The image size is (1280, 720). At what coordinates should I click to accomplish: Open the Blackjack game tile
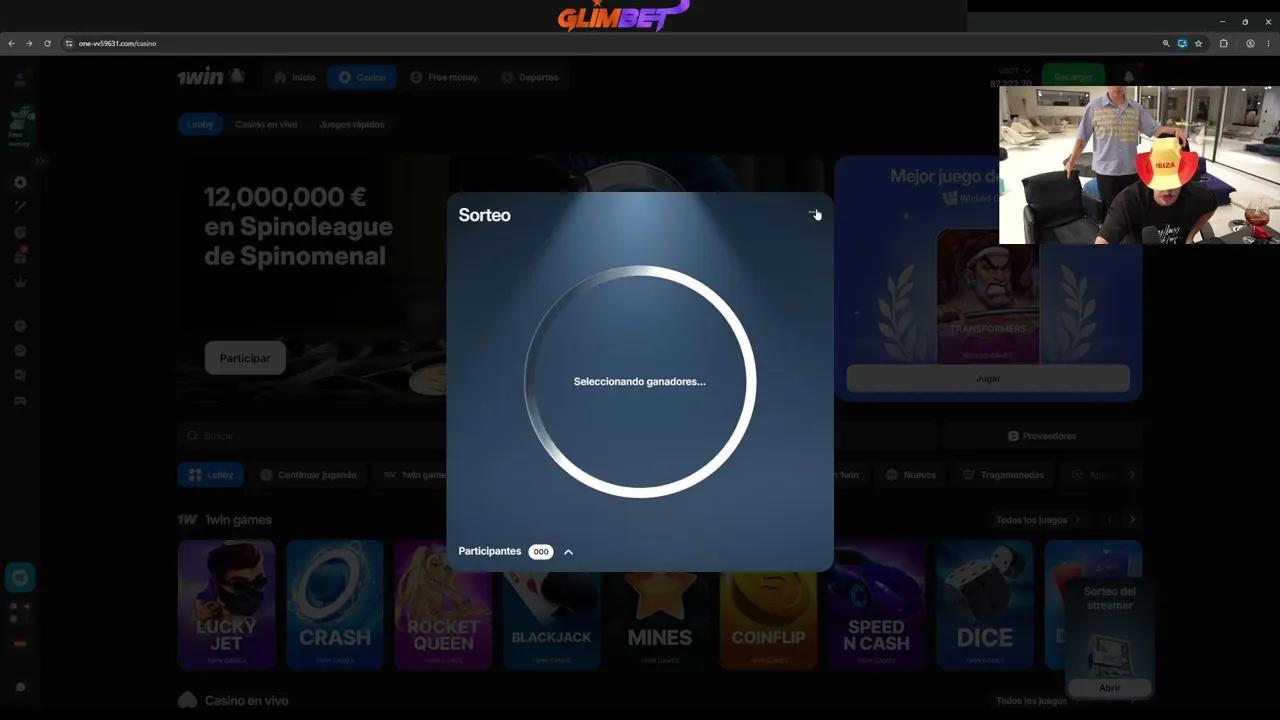[551, 620]
